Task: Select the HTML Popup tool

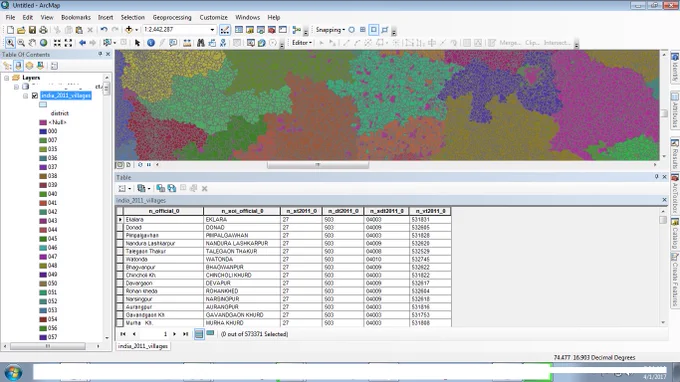Action: (x=173, y=43)
